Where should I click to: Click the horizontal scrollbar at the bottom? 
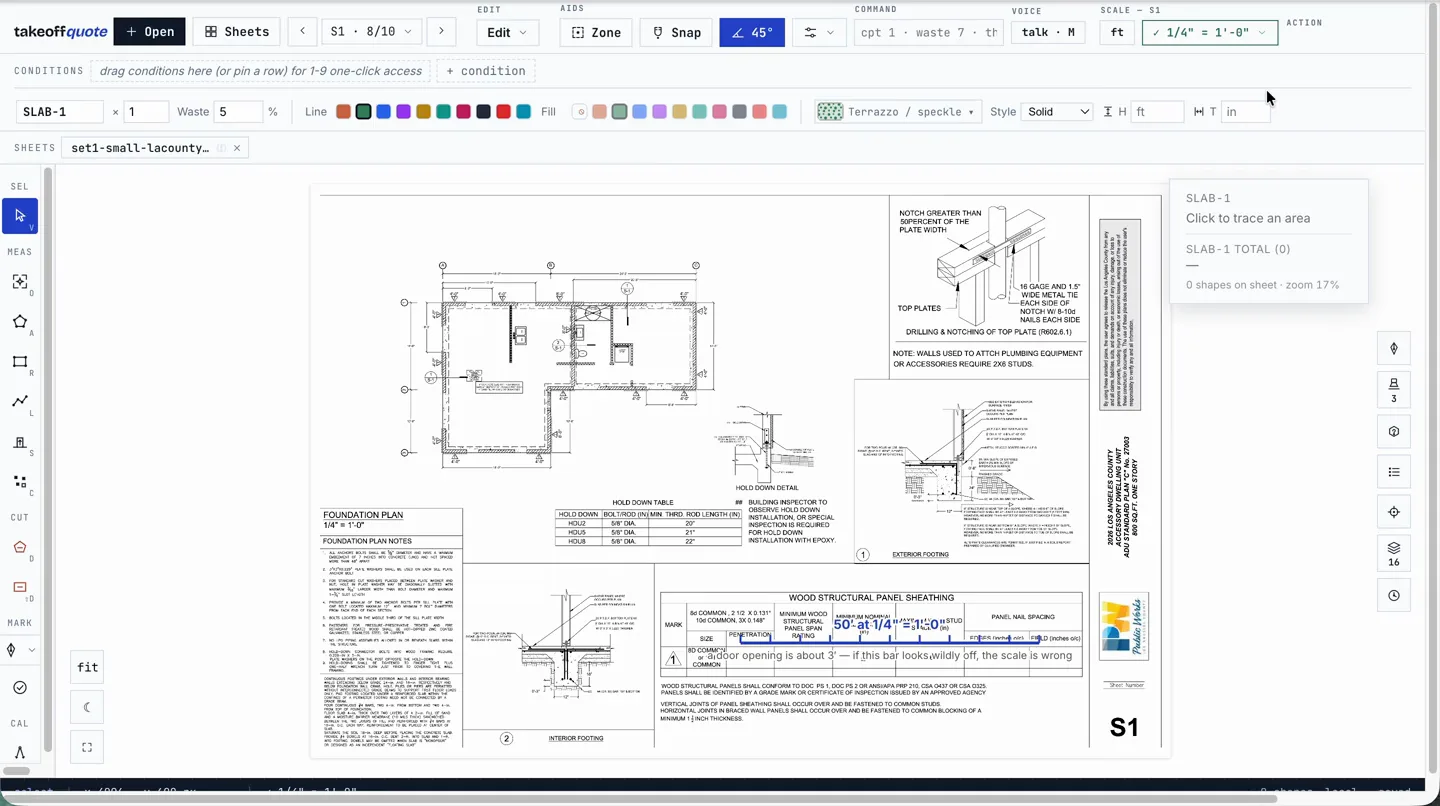640,799
